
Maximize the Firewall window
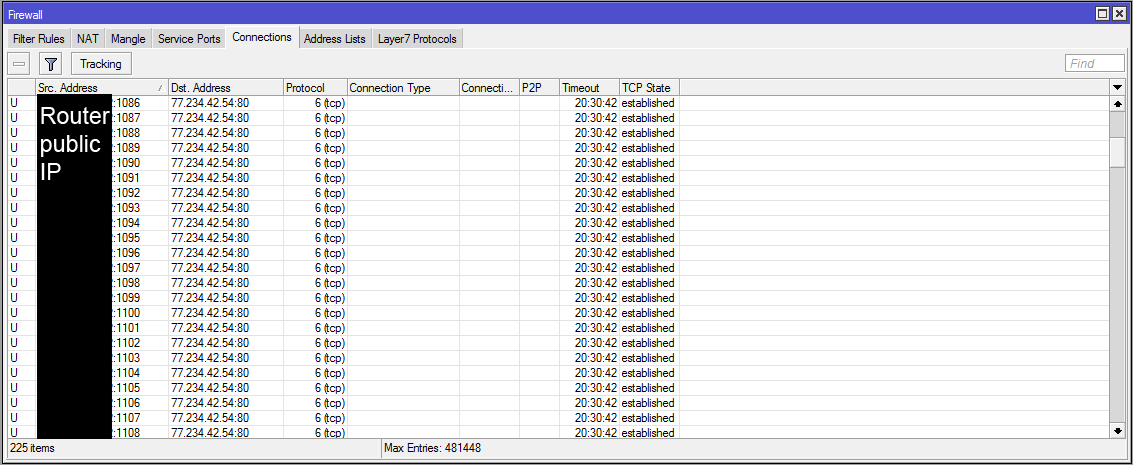[1103, 13]
